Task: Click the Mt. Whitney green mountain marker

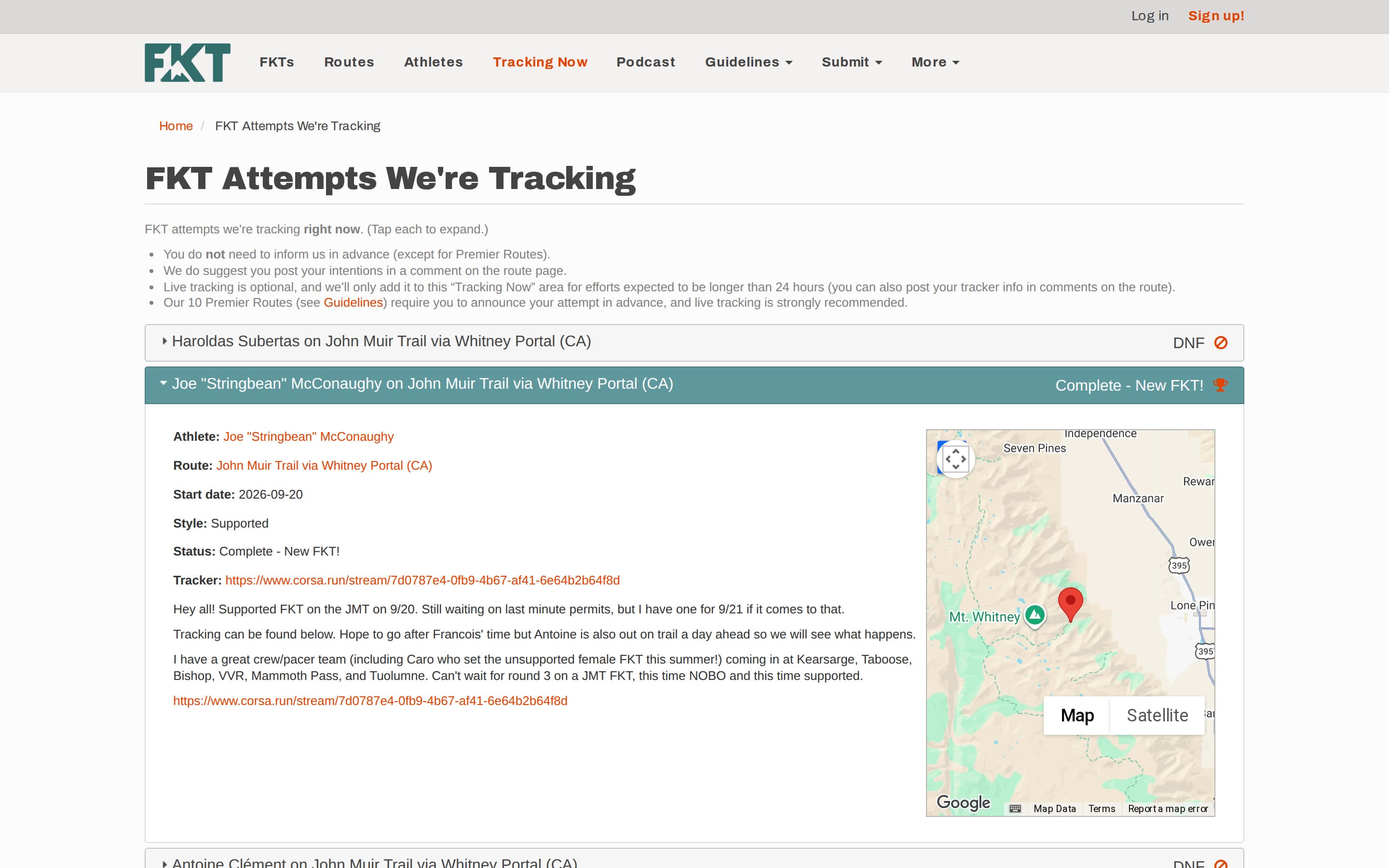Action: pyautogui.click(x=1035, y=616)
